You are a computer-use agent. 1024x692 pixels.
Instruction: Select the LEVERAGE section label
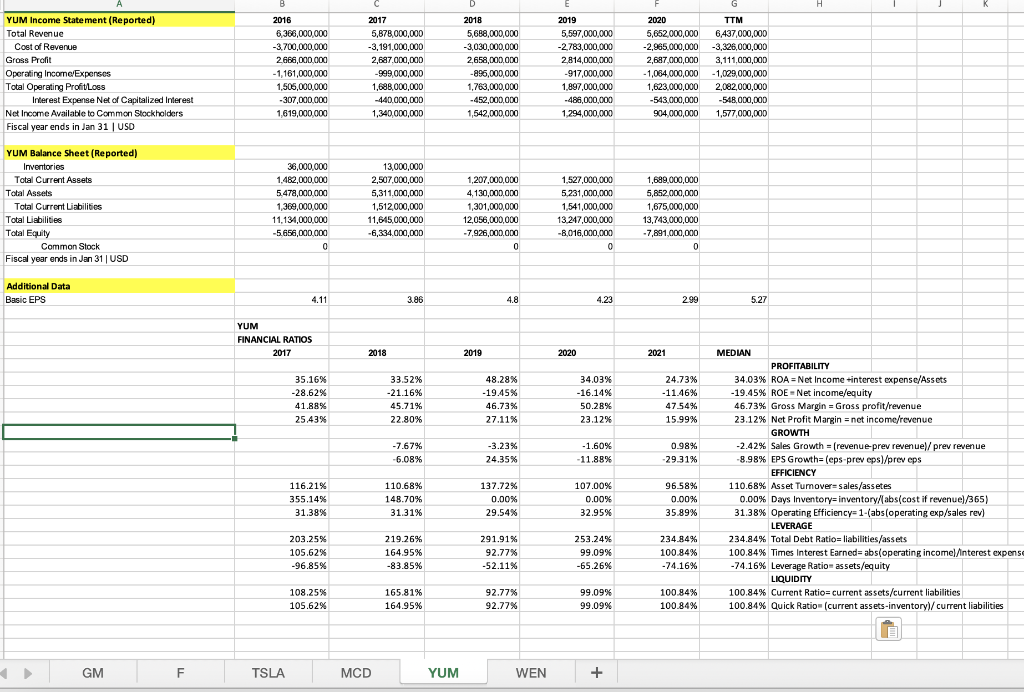[x=792, y=526]
